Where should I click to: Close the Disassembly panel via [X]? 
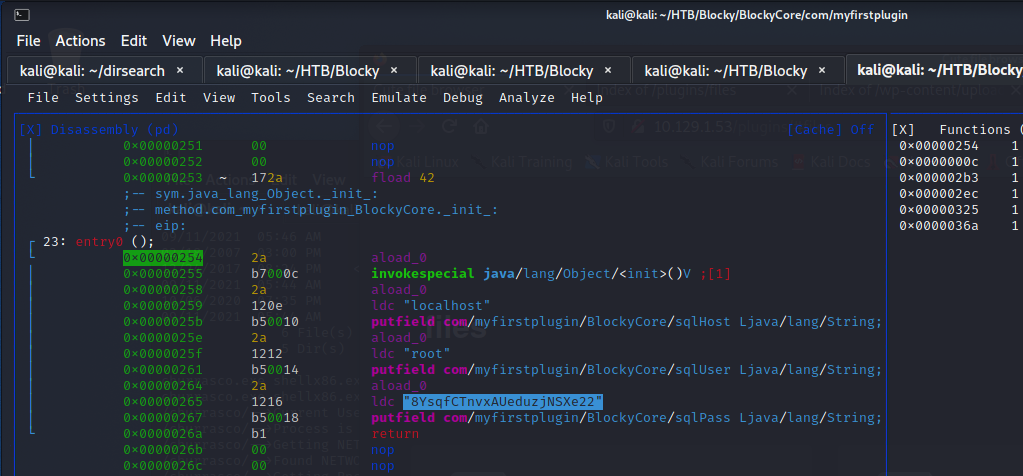click(30, 130)
